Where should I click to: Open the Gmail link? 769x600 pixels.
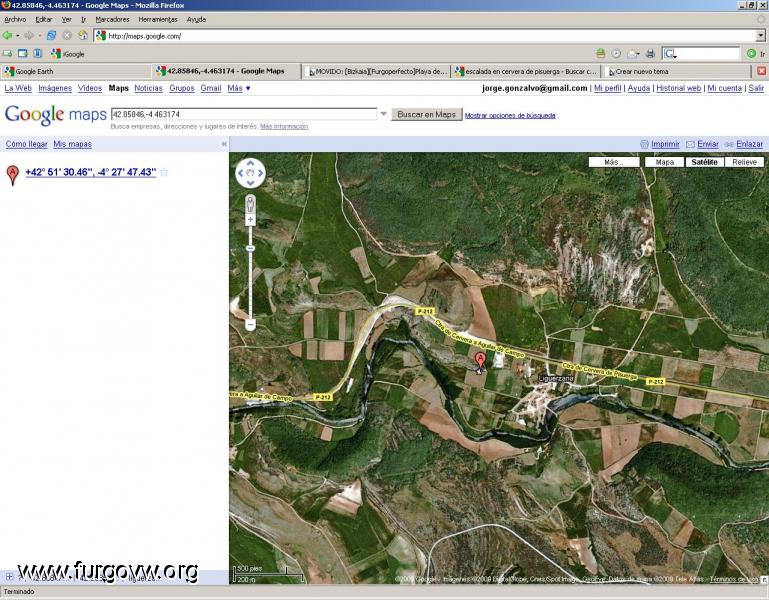(211, 88)
